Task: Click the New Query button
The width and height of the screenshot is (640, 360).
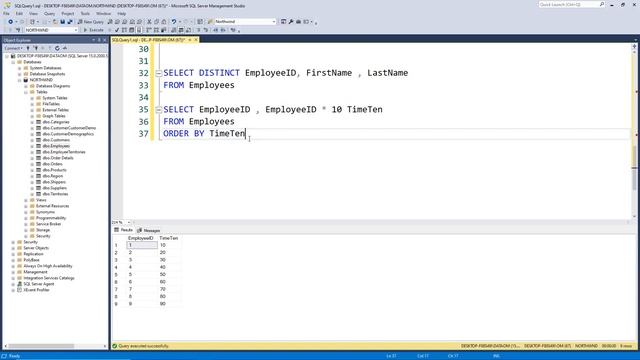Action: 90,22
